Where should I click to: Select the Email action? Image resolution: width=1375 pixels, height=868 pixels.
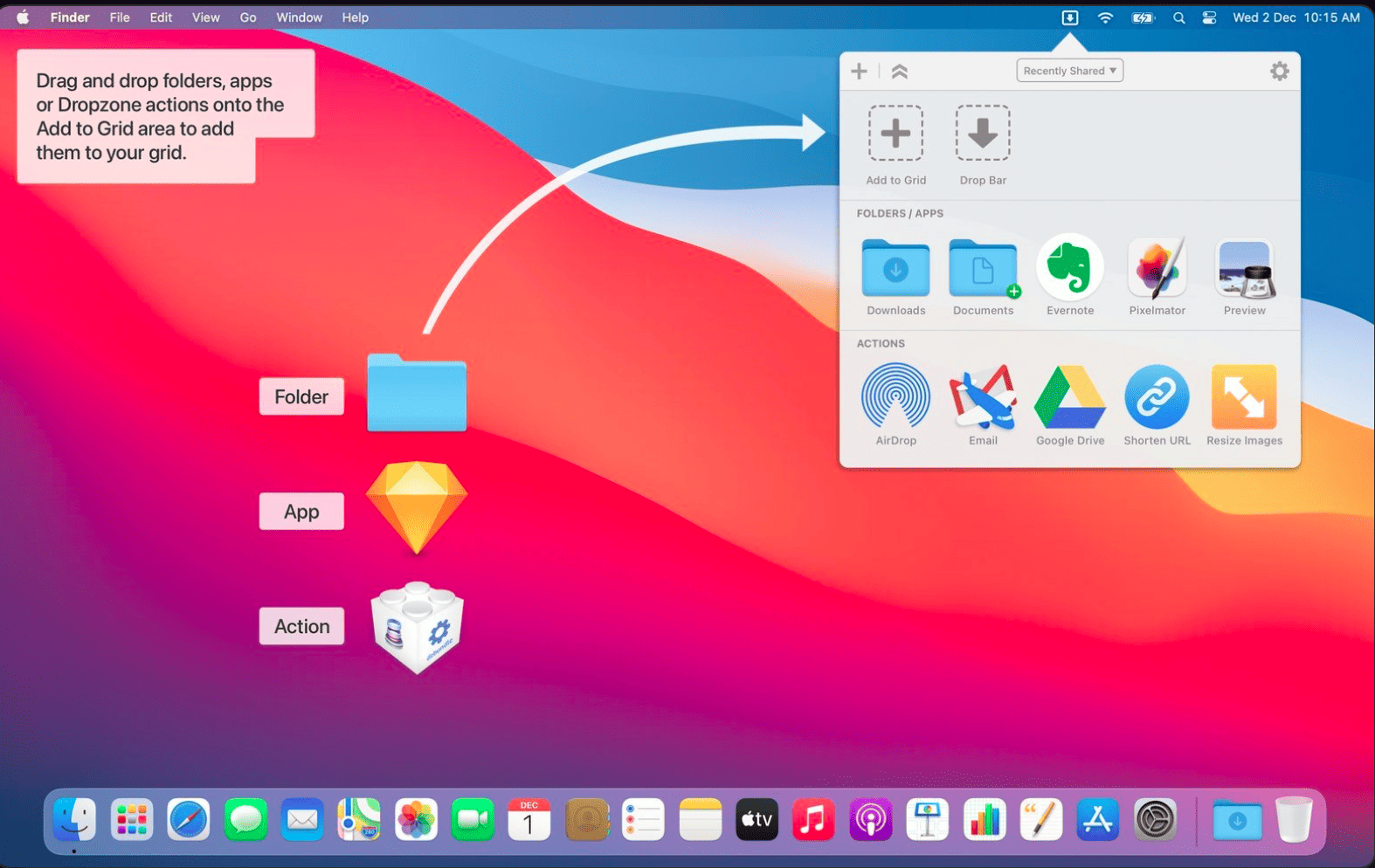tap(983, 397)
